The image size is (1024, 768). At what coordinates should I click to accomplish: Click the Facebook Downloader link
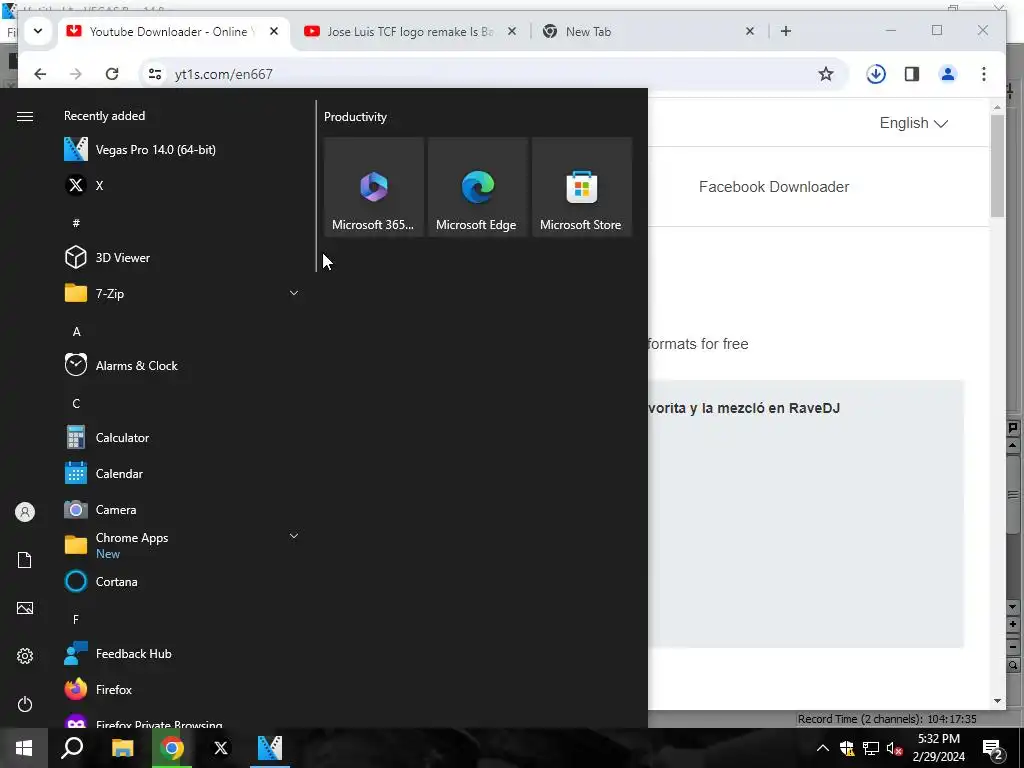coord(774,187)
